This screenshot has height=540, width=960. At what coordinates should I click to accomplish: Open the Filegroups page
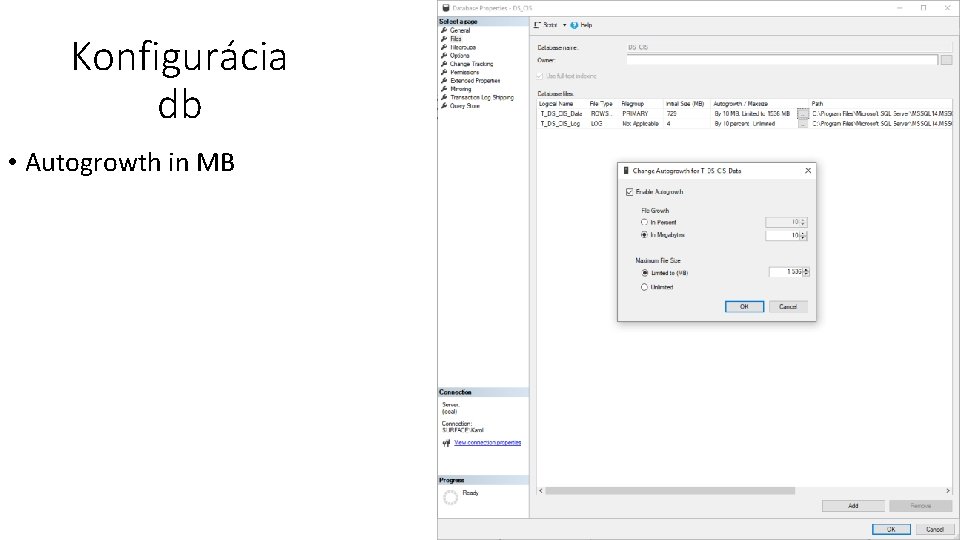[463, 47]
